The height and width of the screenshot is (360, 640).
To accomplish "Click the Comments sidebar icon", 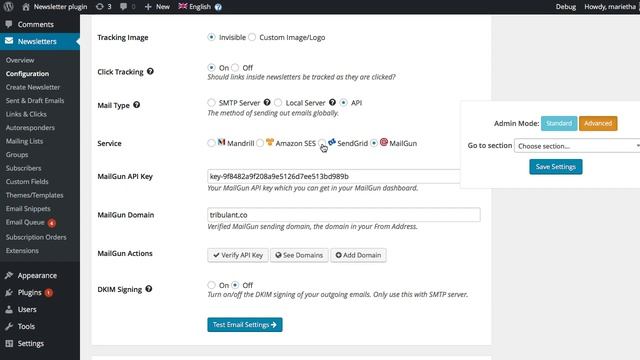I will [x=9, y=24].
